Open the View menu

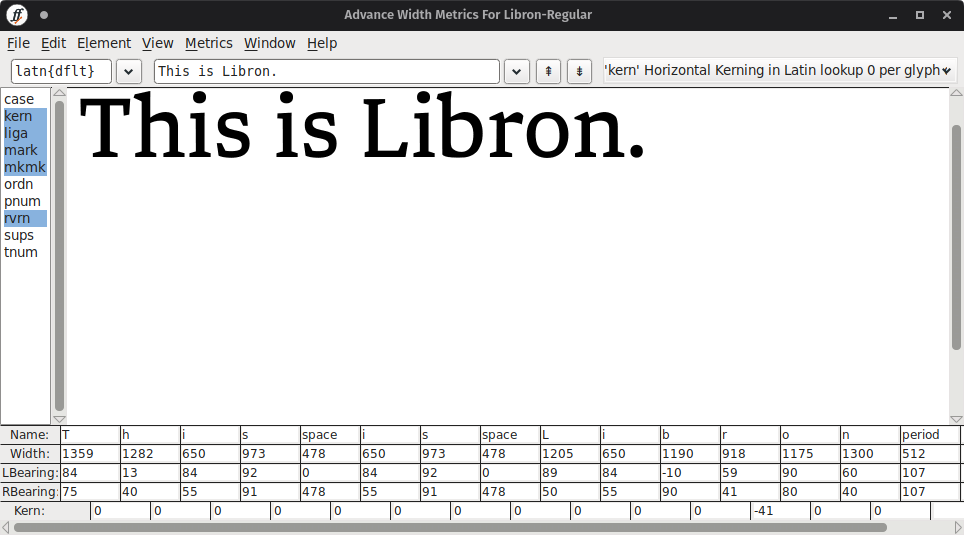click(x=157, y=43)
